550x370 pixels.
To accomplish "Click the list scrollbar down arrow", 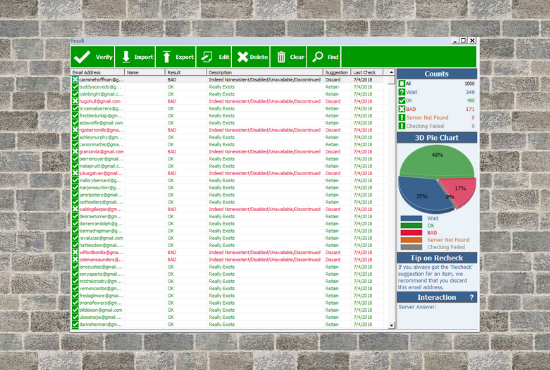I will (x=391, y=325).
